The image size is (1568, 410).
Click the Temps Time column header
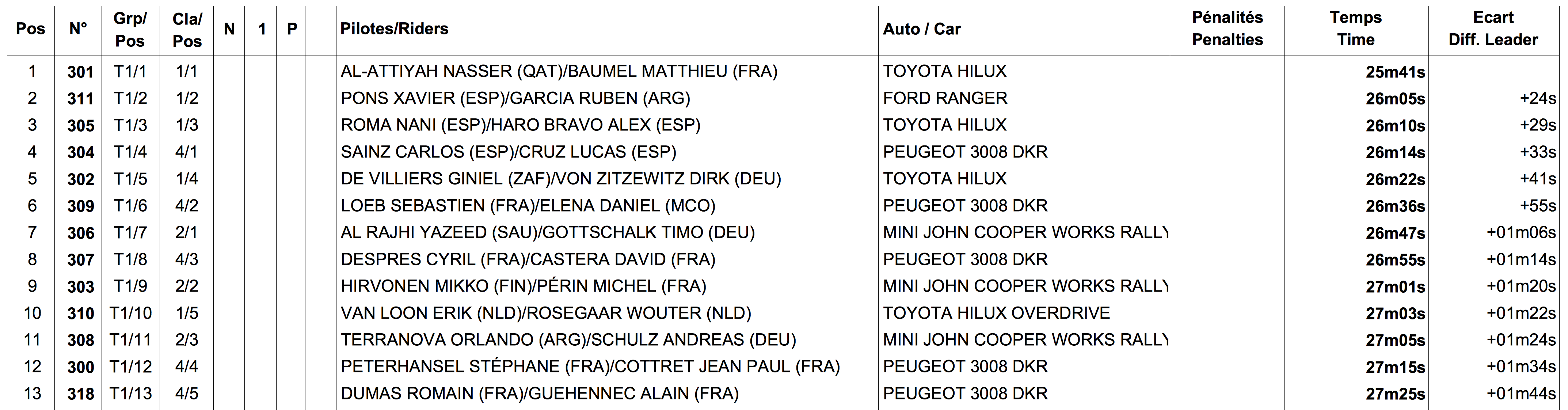pos(1356,29)
